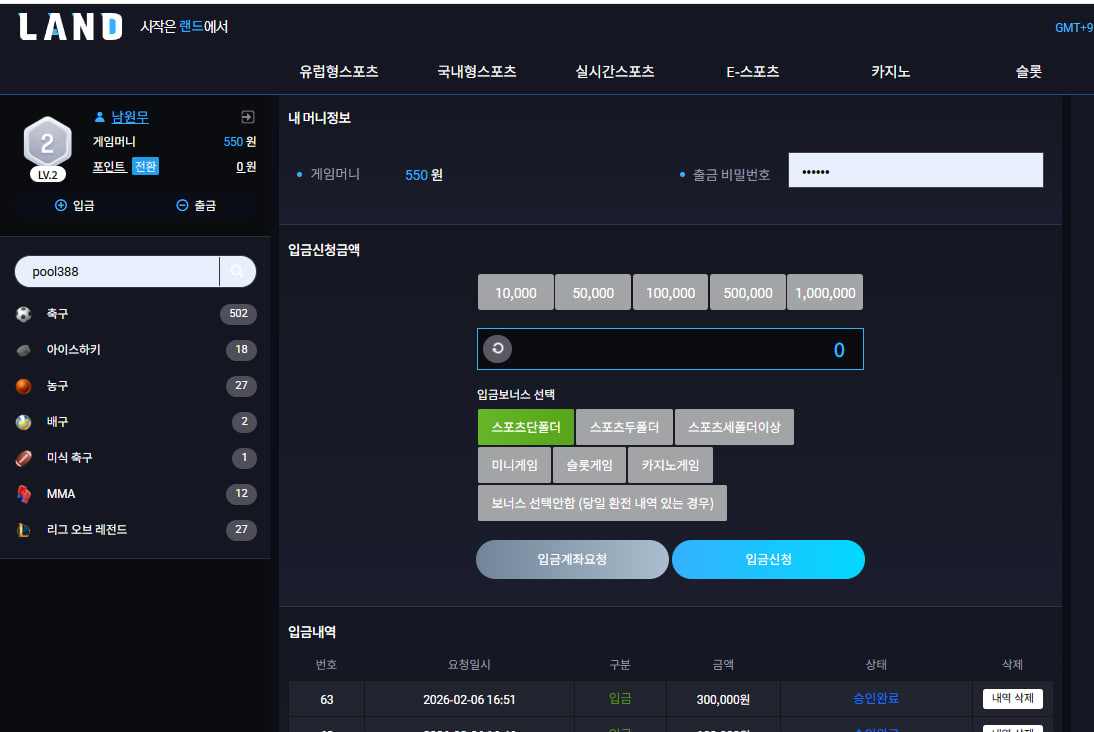Add 100,000 preset deposit amount
Viewport: 1094px width, 732px height.
(670, 292)
